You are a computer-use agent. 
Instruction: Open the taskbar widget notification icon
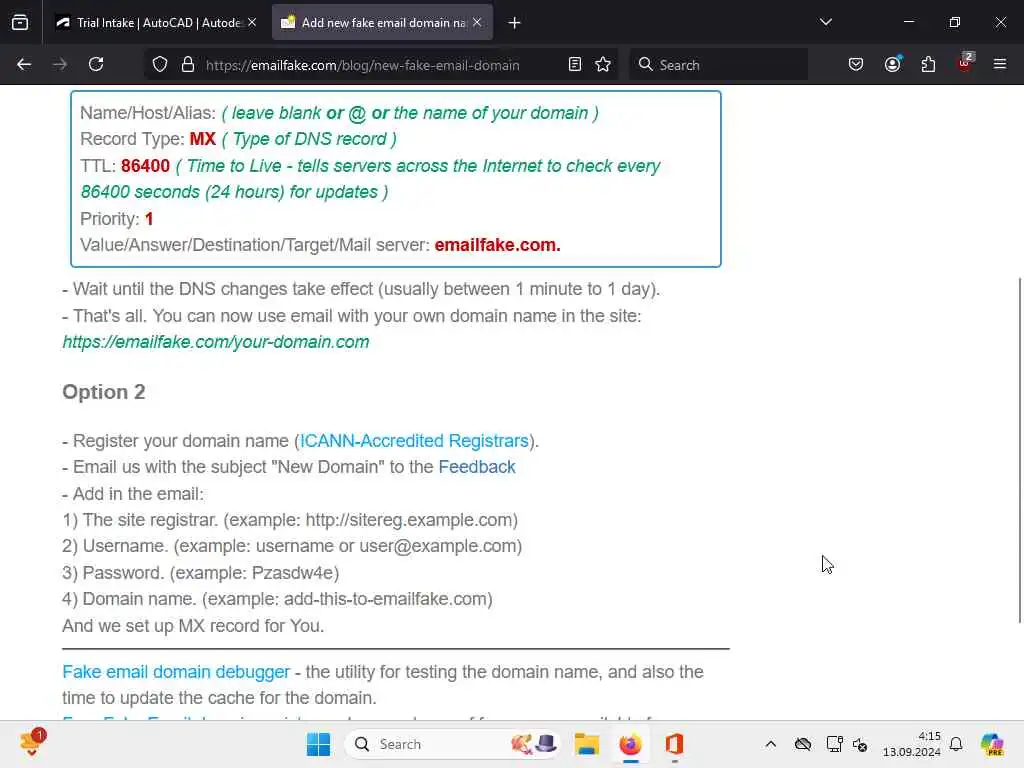point(32,743)
